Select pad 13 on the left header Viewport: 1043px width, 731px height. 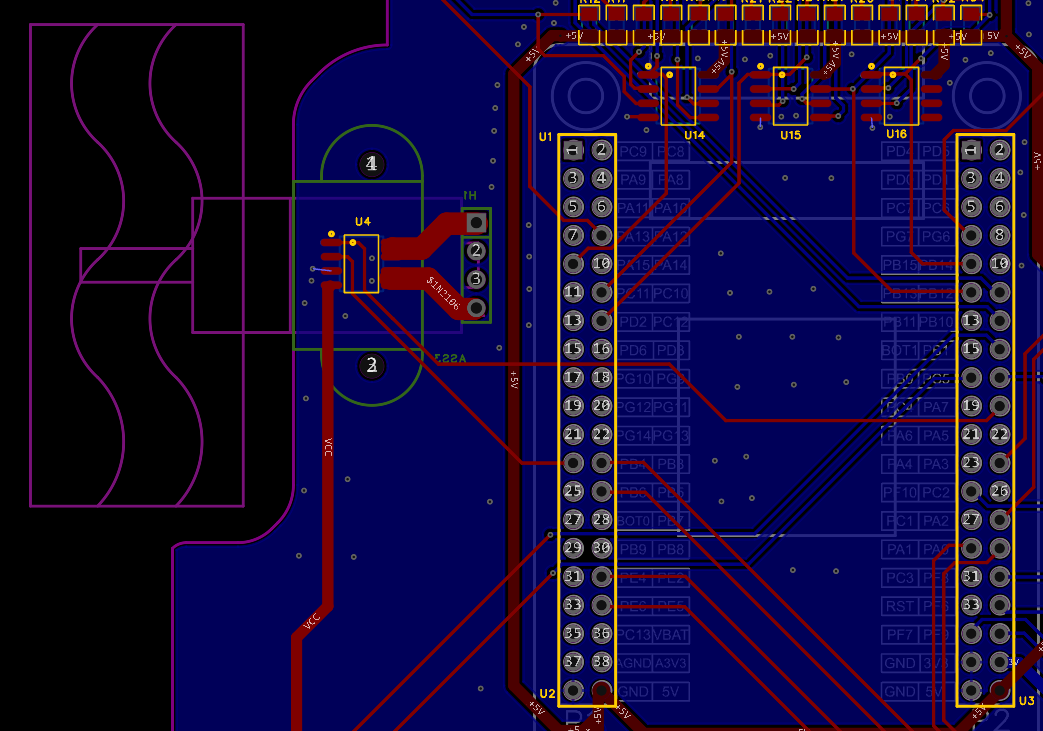point(573,321)
